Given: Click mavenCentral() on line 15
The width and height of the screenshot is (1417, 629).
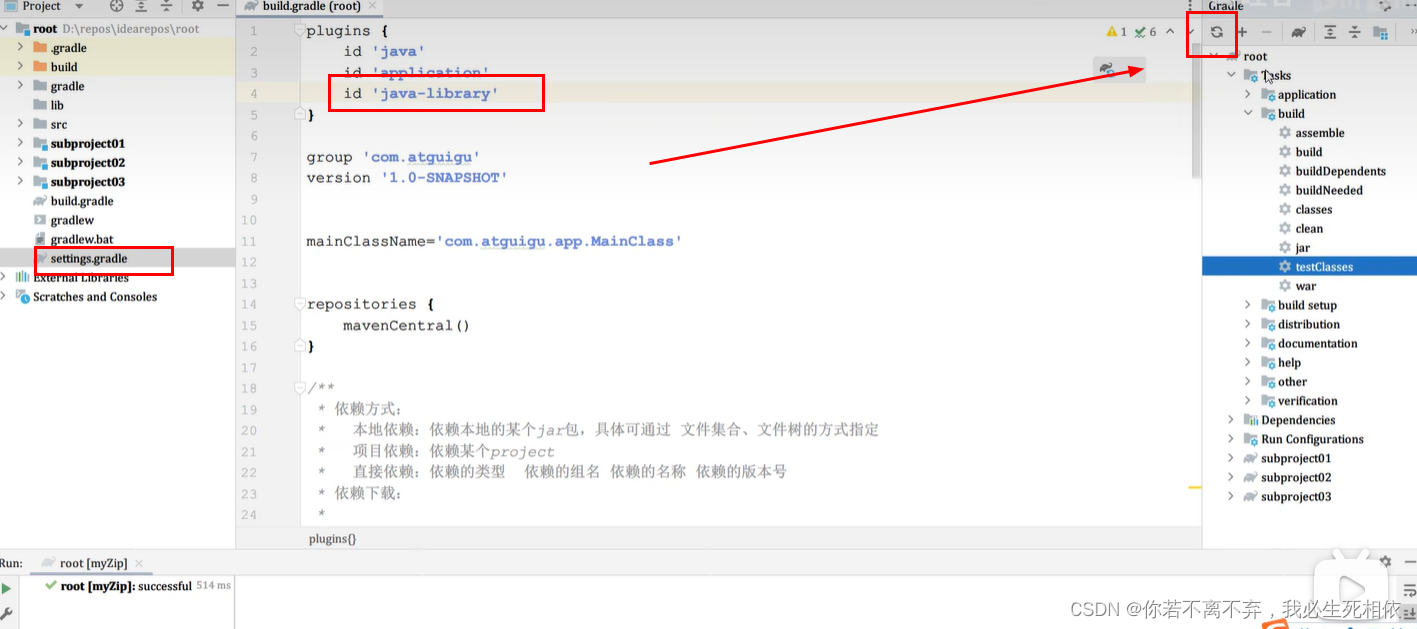Looking at the screenshot, I should click(x=406, y=325).
